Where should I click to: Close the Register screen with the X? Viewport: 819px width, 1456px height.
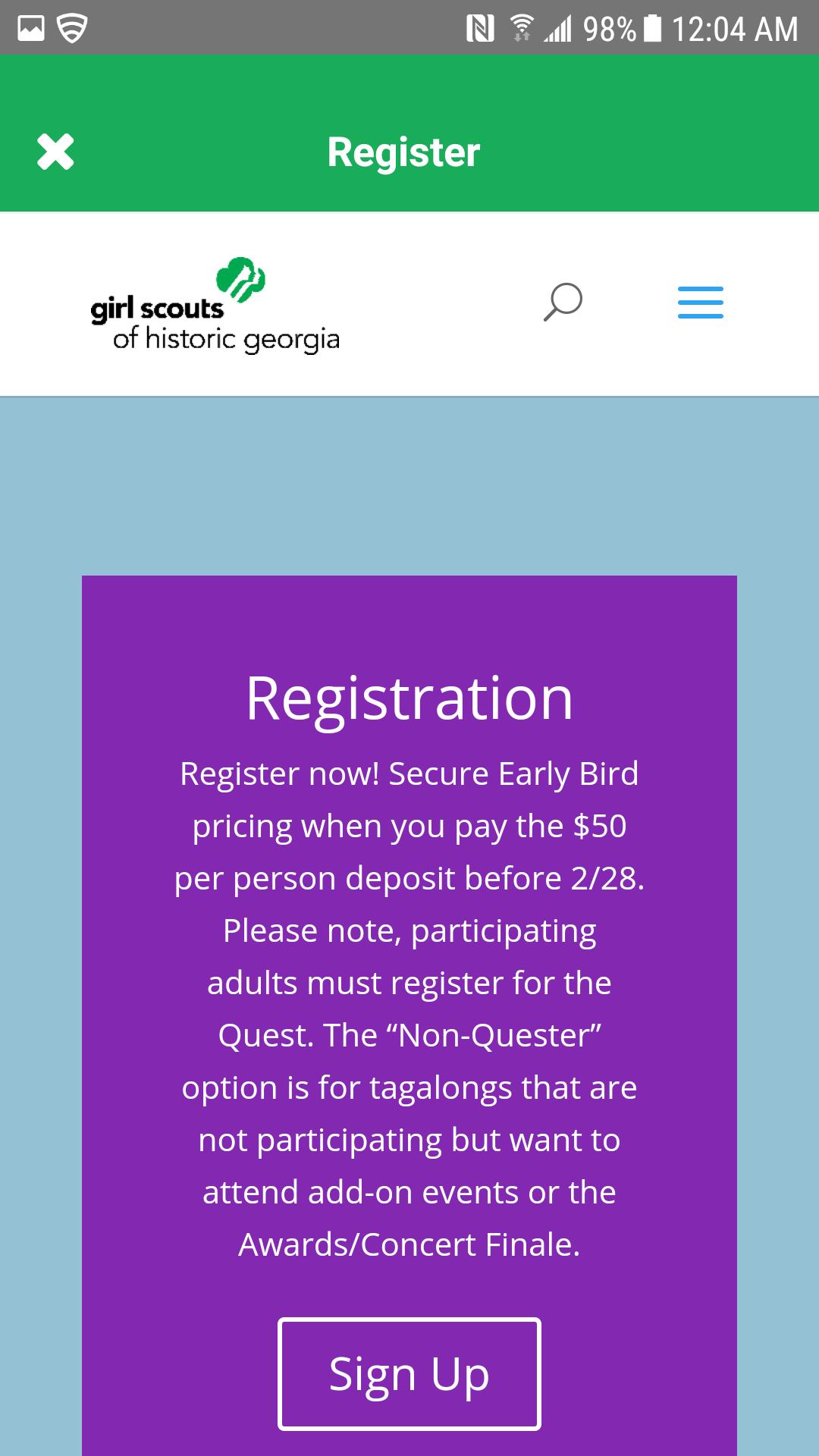click(55, 152)
